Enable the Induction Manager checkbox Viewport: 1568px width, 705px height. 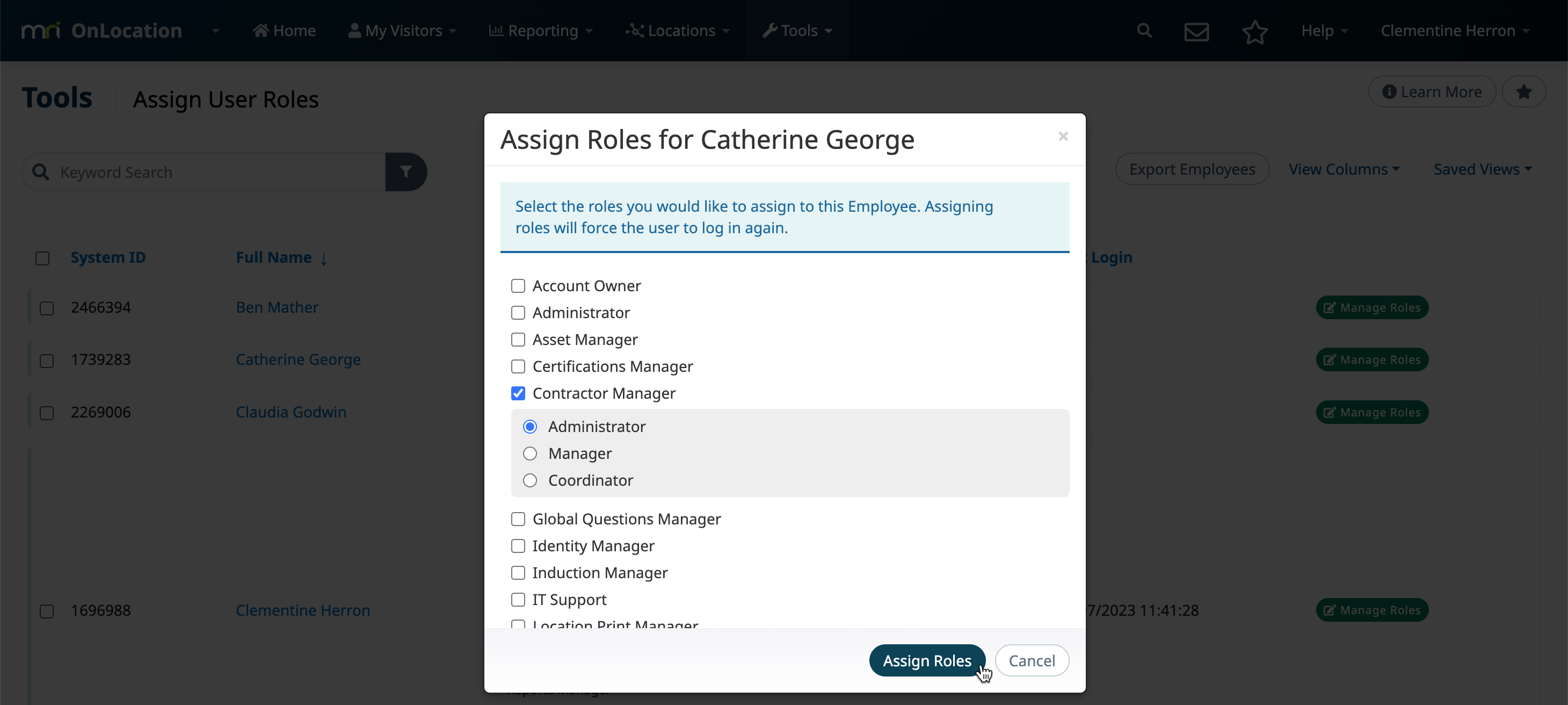(x=518, y=573)
